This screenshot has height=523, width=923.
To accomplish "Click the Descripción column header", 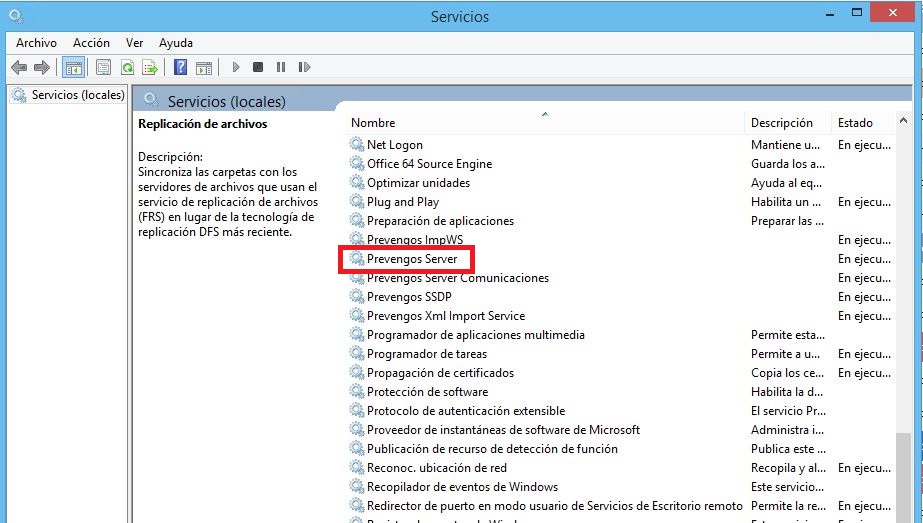I will point(781,123).
